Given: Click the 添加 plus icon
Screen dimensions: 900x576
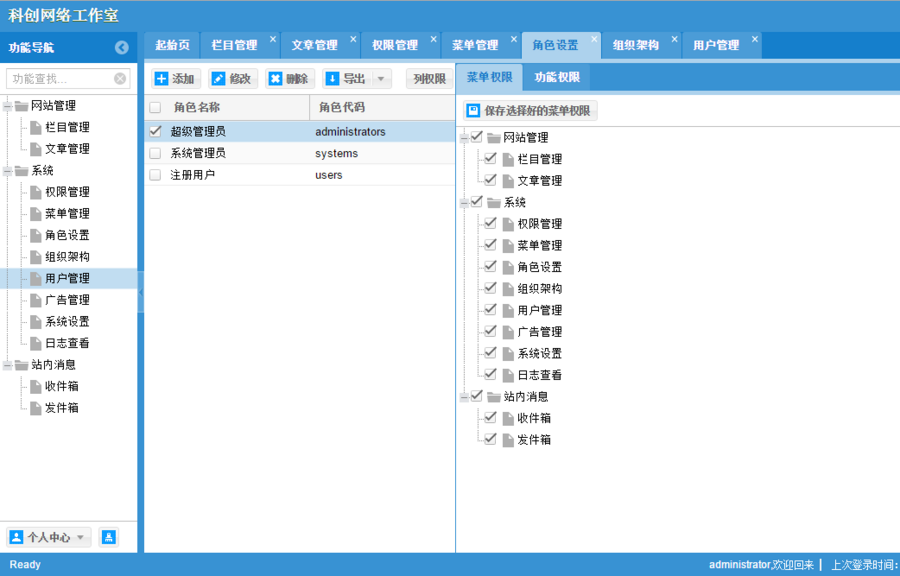Looking at the screenshot, I should pos(162,79).
